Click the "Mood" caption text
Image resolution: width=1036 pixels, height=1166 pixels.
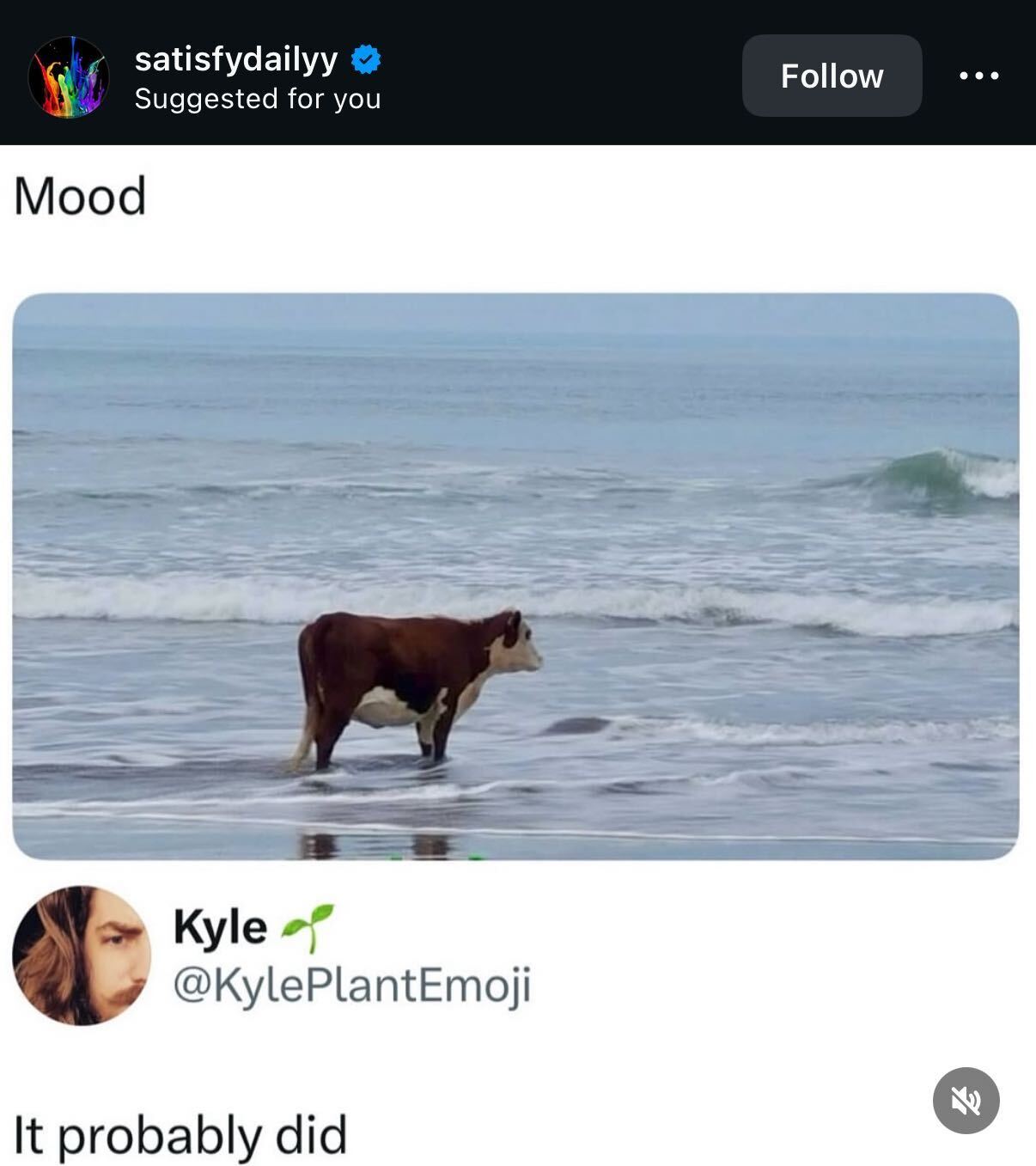[x=80, y=196]
